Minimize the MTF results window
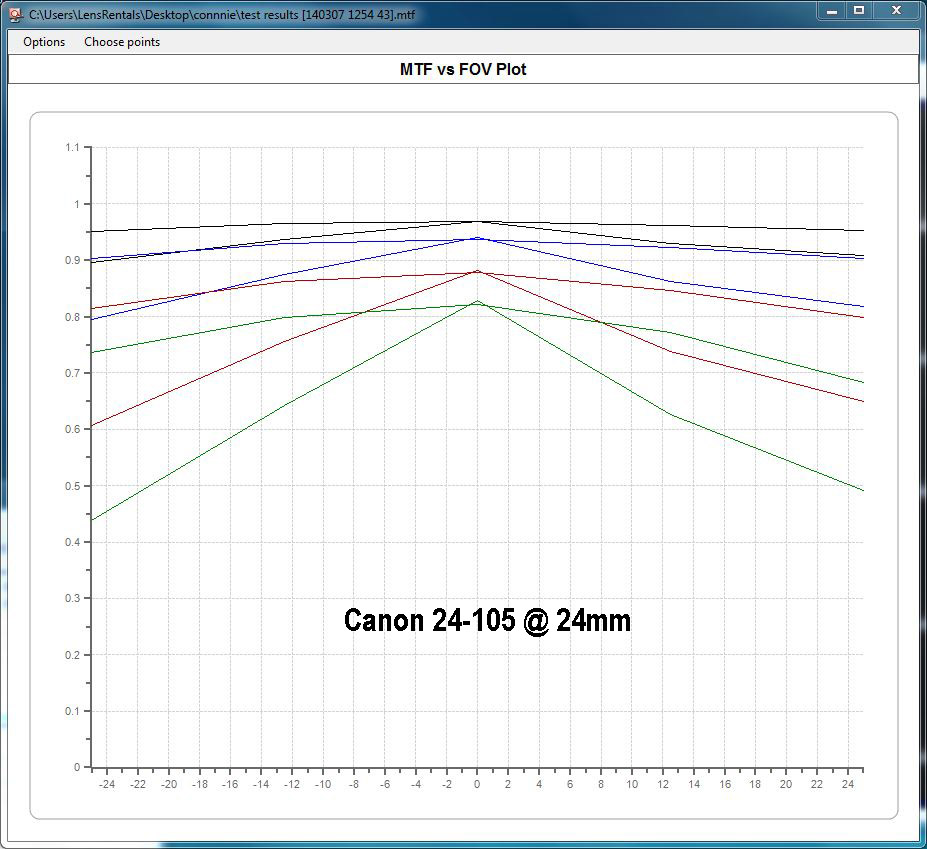Screen dimensions: 927x849 [x=832, y=11]
